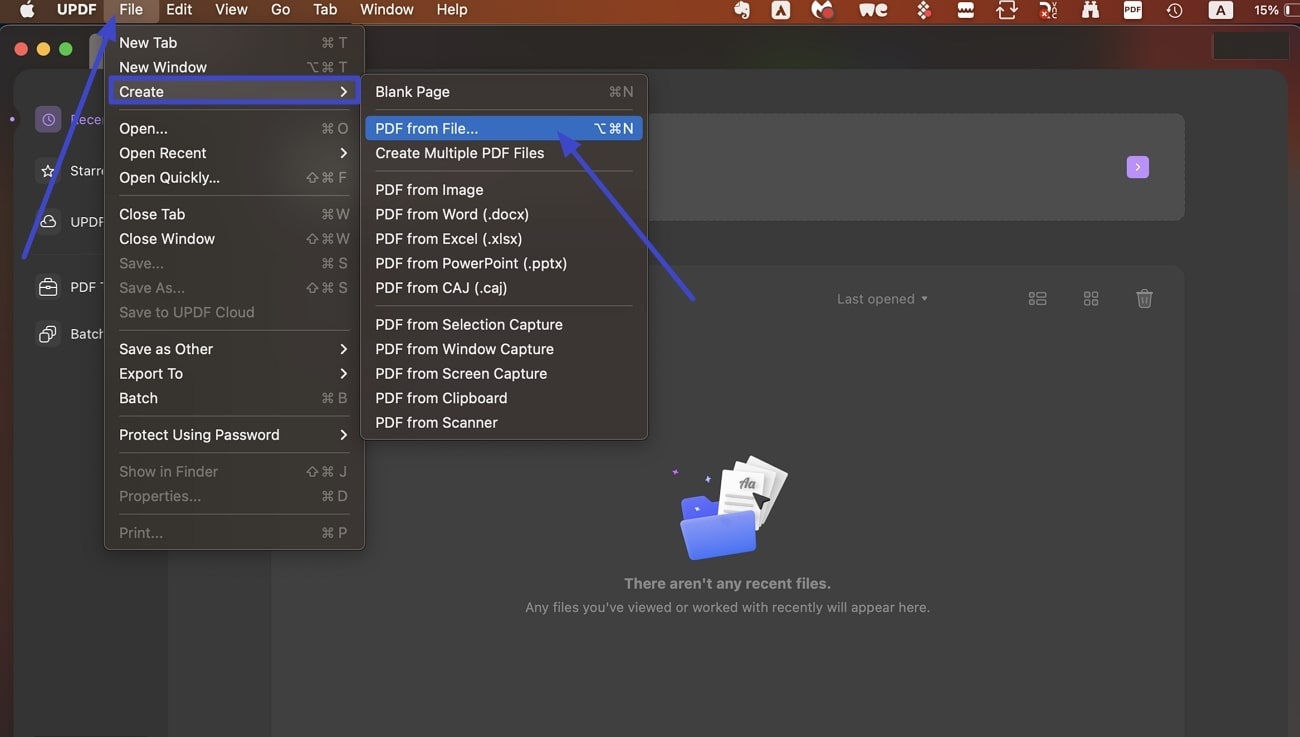Choose Create Multiple PDF Files
Image resolution: width=1300 pixels, height=737 pixels.
[x=459, y=153]
